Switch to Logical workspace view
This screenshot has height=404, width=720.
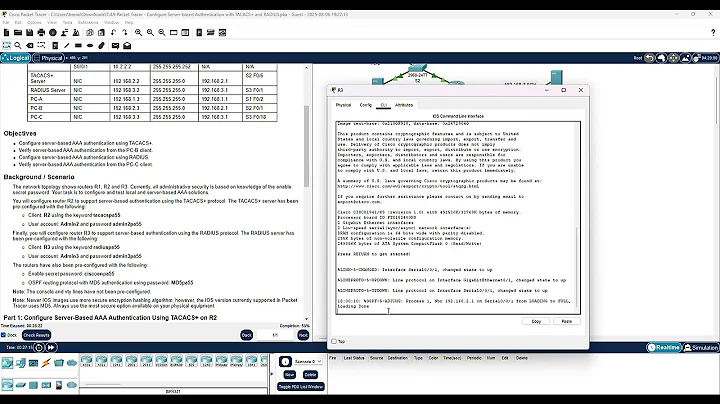point(16,58)
